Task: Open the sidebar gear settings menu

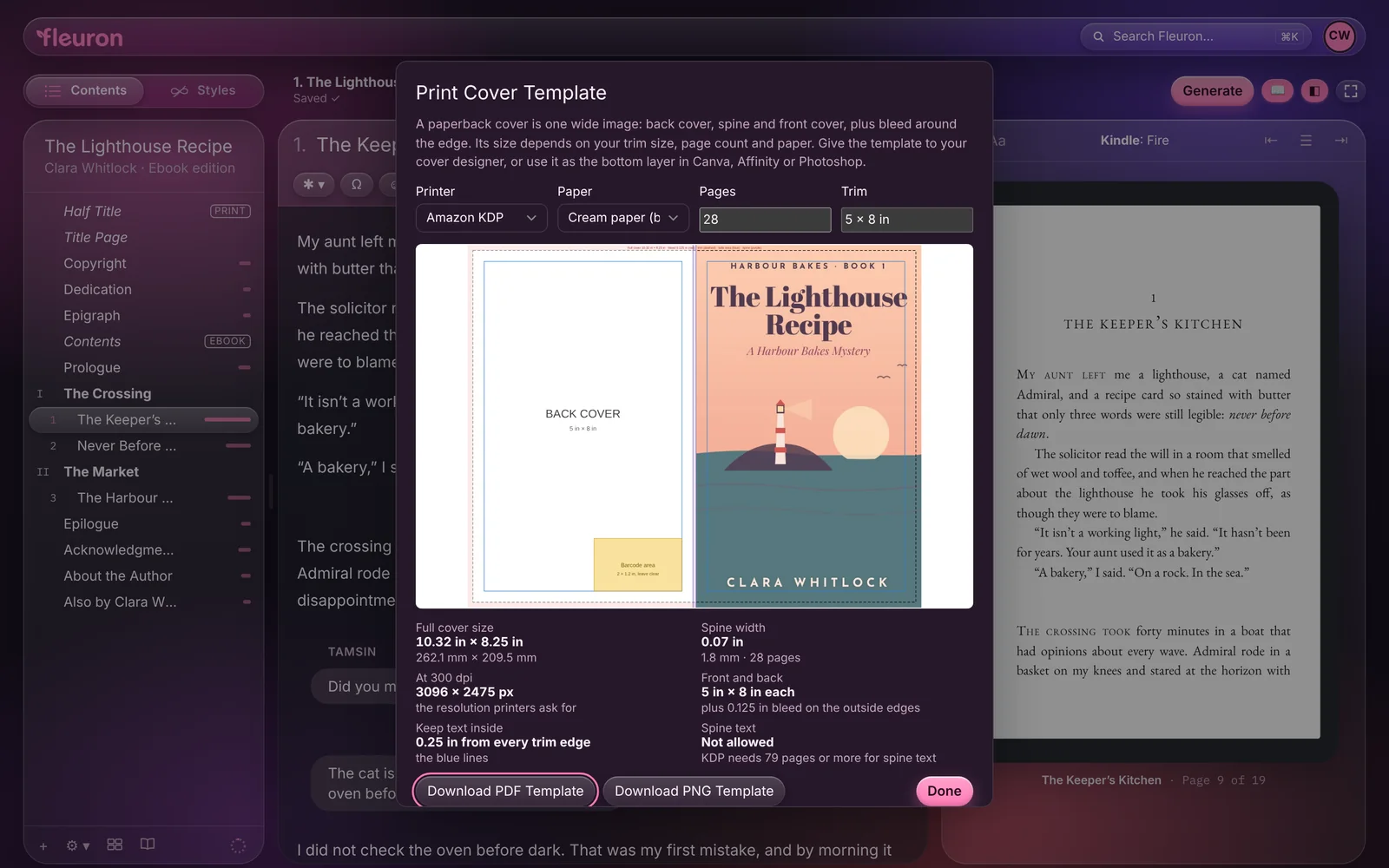Action: click(x=77, y=845)
